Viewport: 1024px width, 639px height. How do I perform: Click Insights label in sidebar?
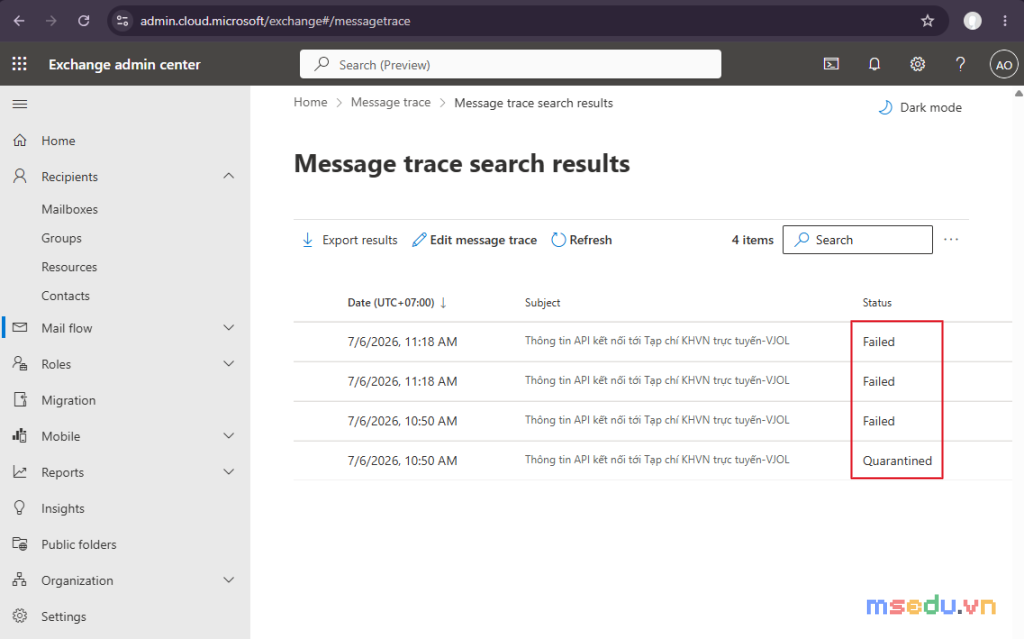tap(63, 508)
